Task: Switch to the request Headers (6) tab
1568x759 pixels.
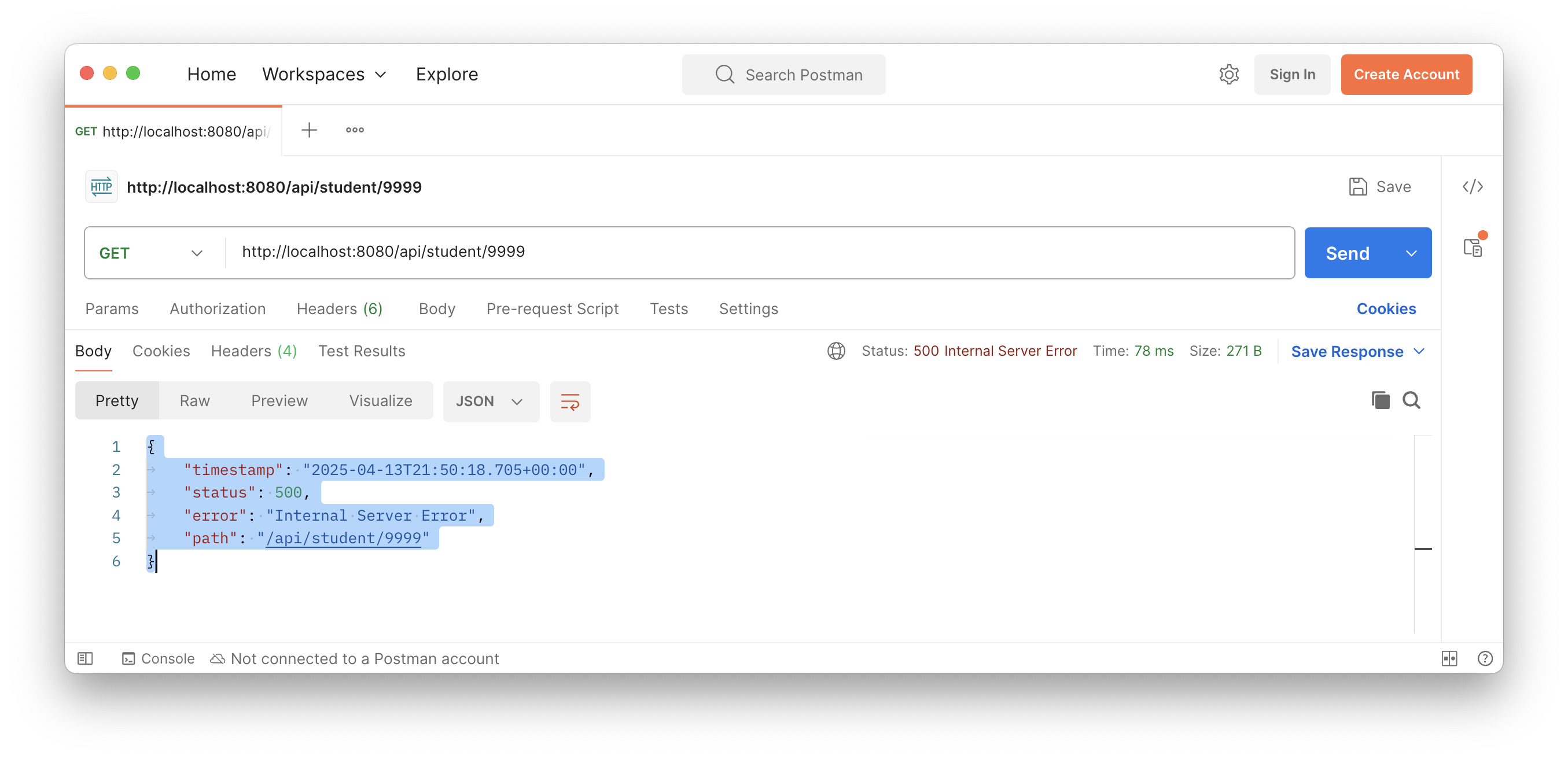Action: coord(339,309)
